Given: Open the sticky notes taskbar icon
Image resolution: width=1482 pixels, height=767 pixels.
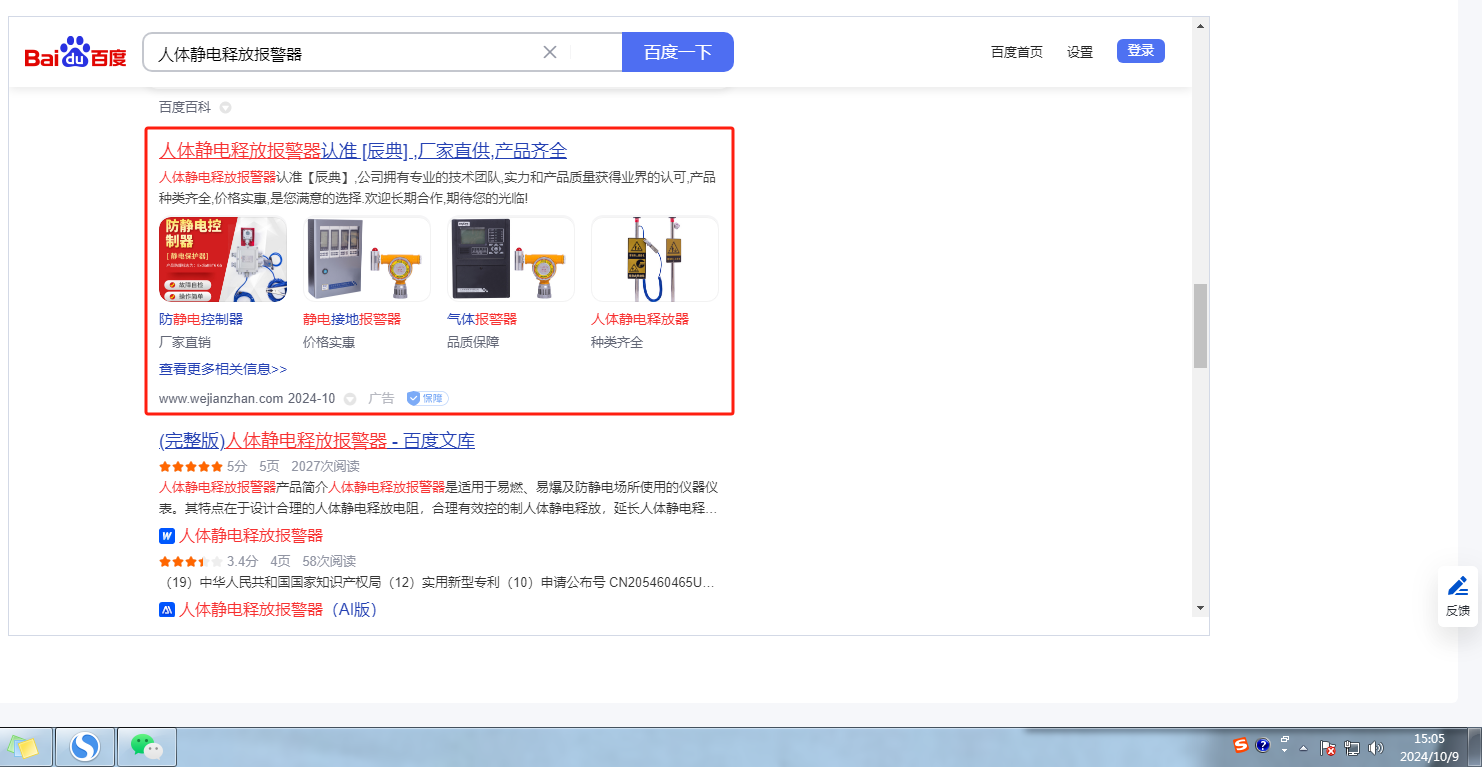Looking at the screenshot, I should click(24, 747).
